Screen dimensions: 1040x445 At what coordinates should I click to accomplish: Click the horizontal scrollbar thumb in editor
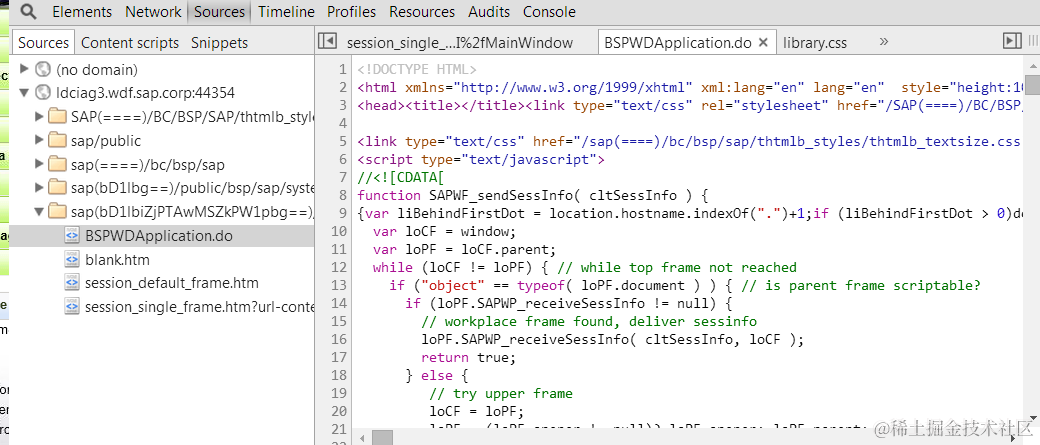382,438
